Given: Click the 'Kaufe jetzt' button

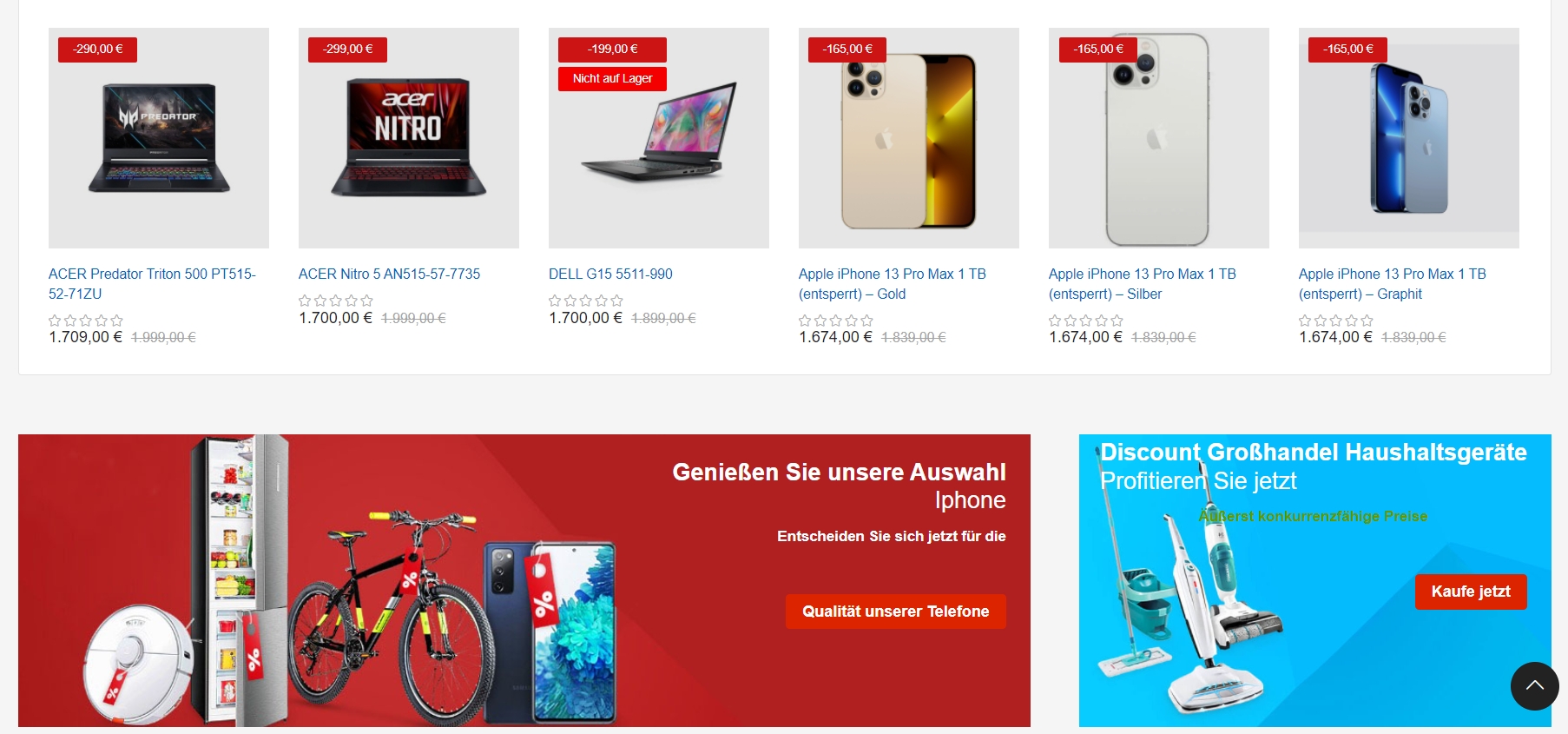Looking at the screenshot, I should click(x=1471, y=592).
